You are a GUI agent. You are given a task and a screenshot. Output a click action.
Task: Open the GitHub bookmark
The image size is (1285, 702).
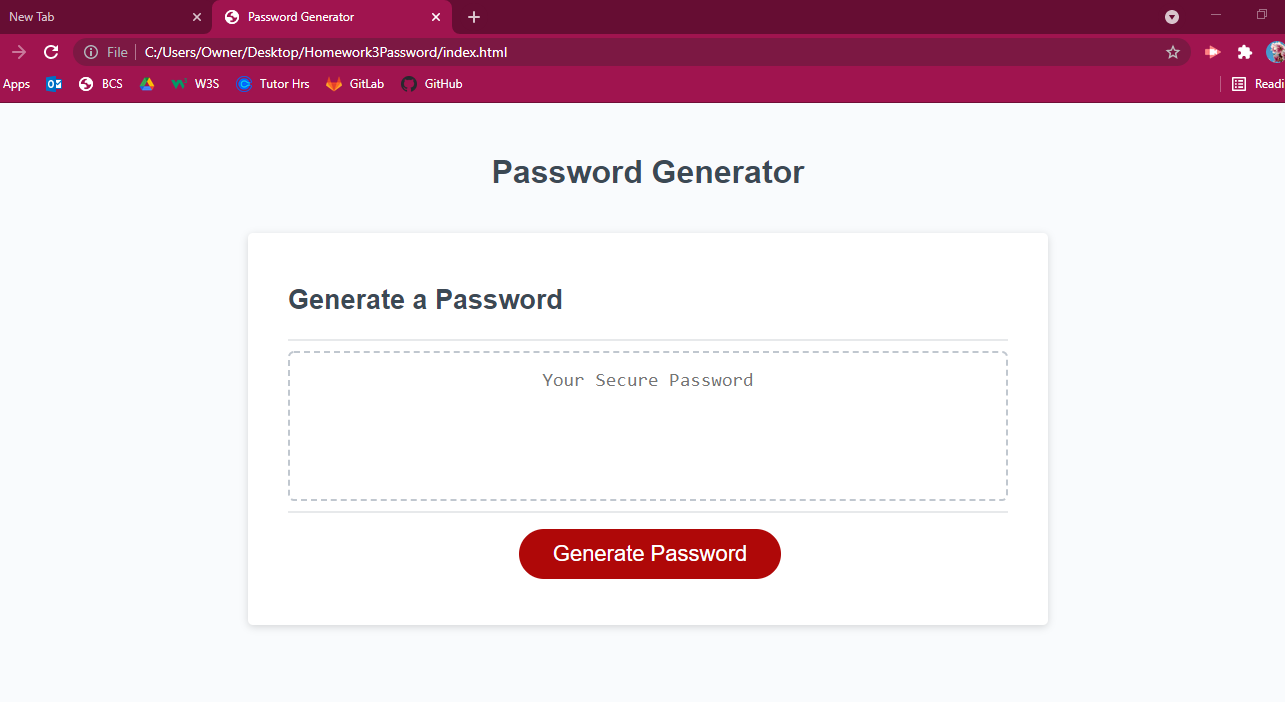point(432,84)
